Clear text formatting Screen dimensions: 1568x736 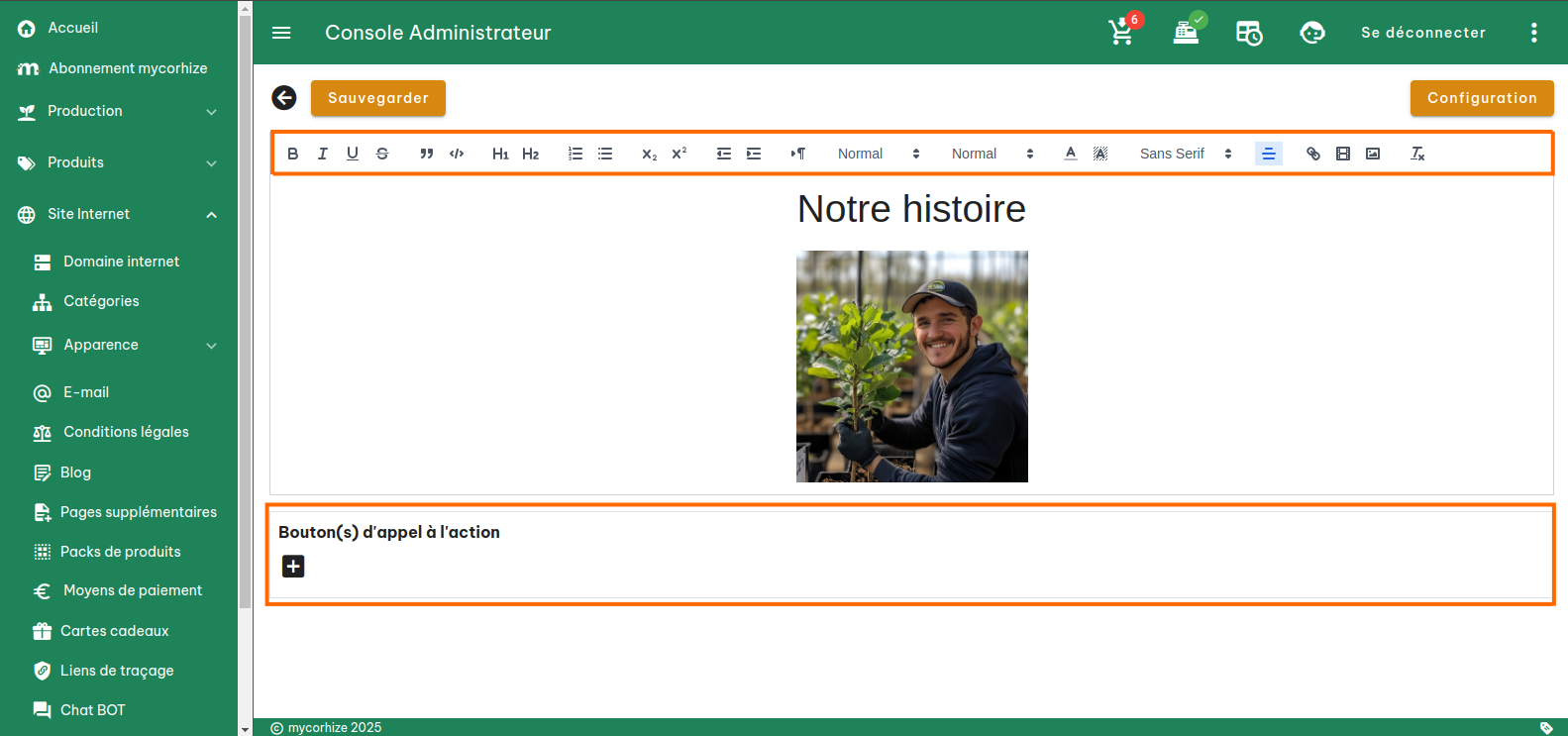(1417, 154)
